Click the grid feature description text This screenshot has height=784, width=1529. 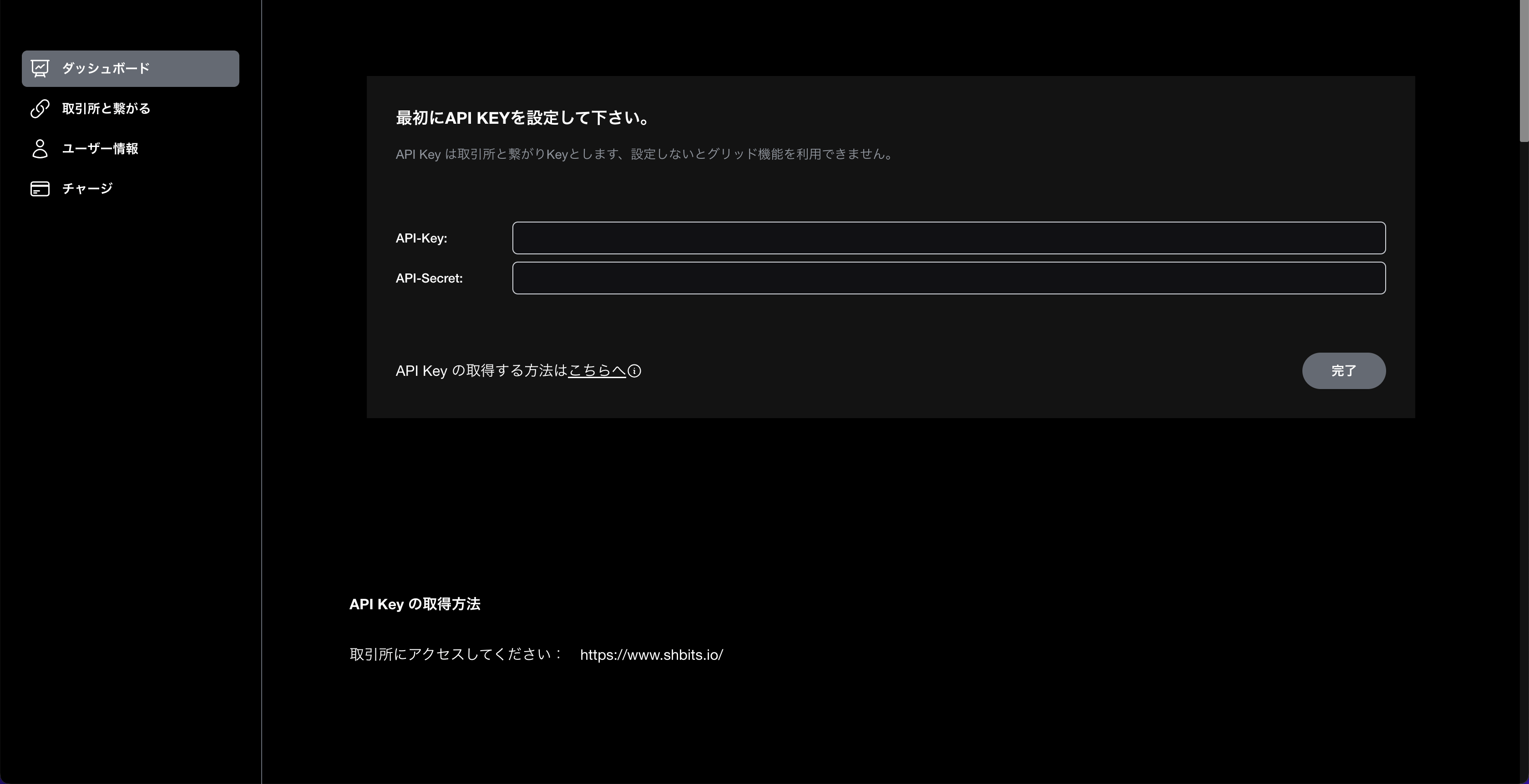pyautogui.click(x=644, y=154)
